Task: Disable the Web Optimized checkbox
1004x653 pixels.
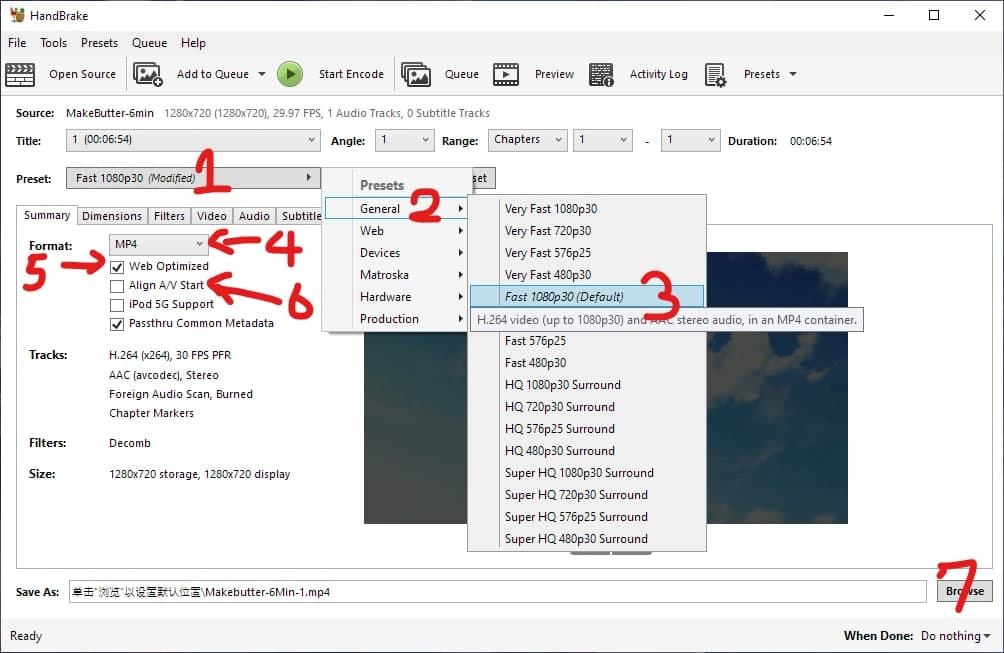Action: point(118,267)
